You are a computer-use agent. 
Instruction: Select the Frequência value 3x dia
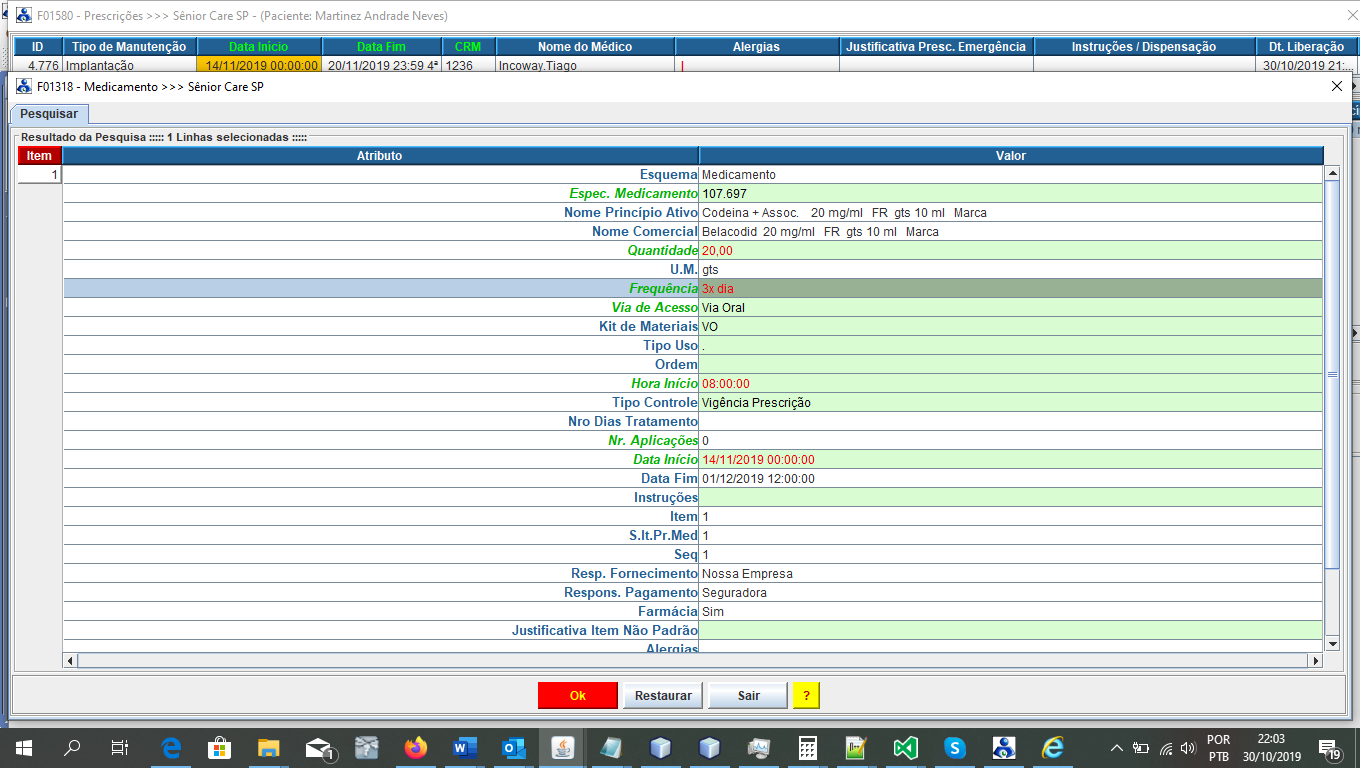coord(1011,289)
